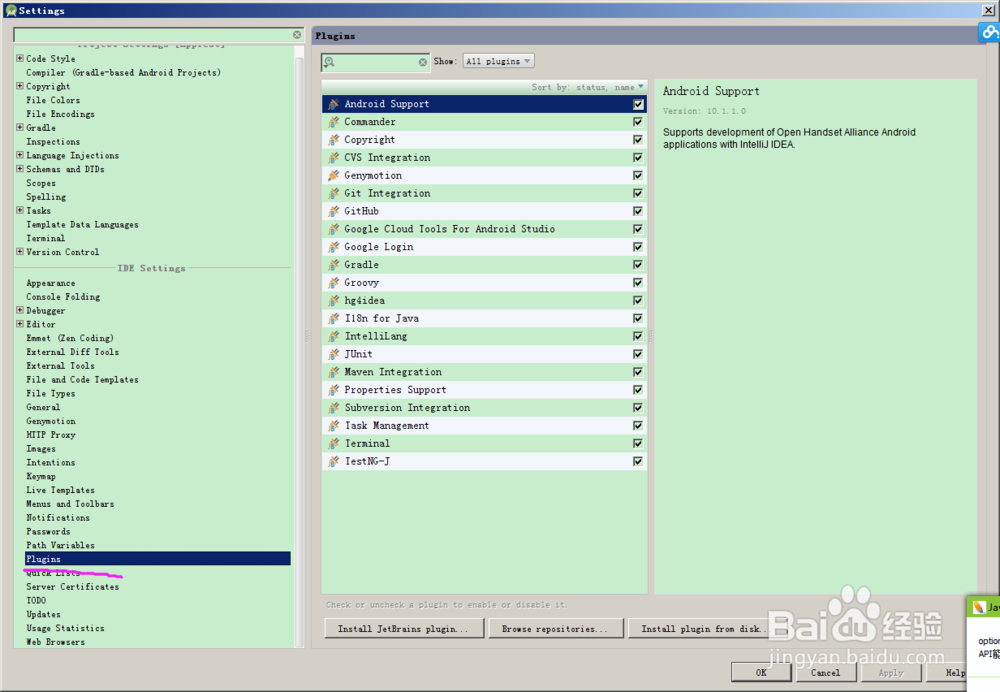The image size is (1000, 692).
Task: Open the Sort by status, name dropdown
Action: click(x=587, y=87)
